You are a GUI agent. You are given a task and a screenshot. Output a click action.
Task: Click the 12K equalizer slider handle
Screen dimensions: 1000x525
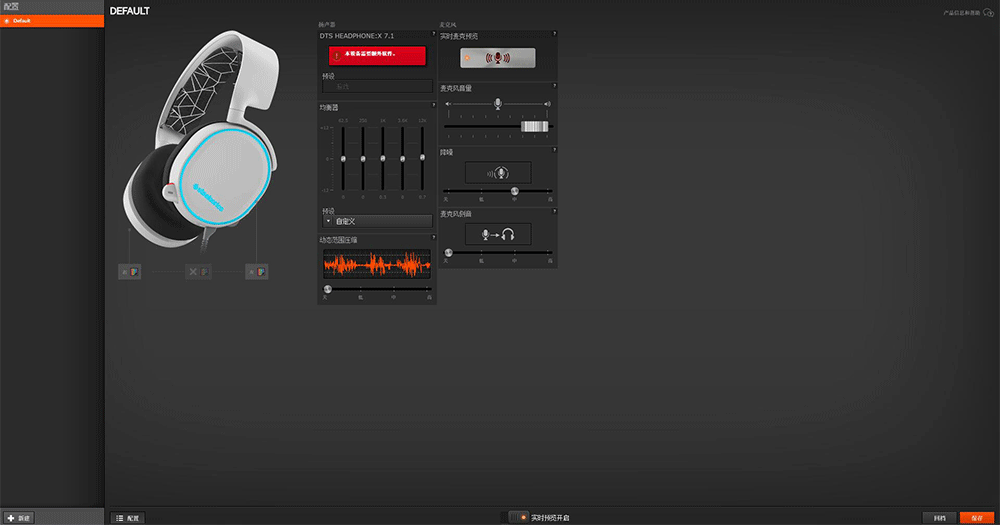422,157
